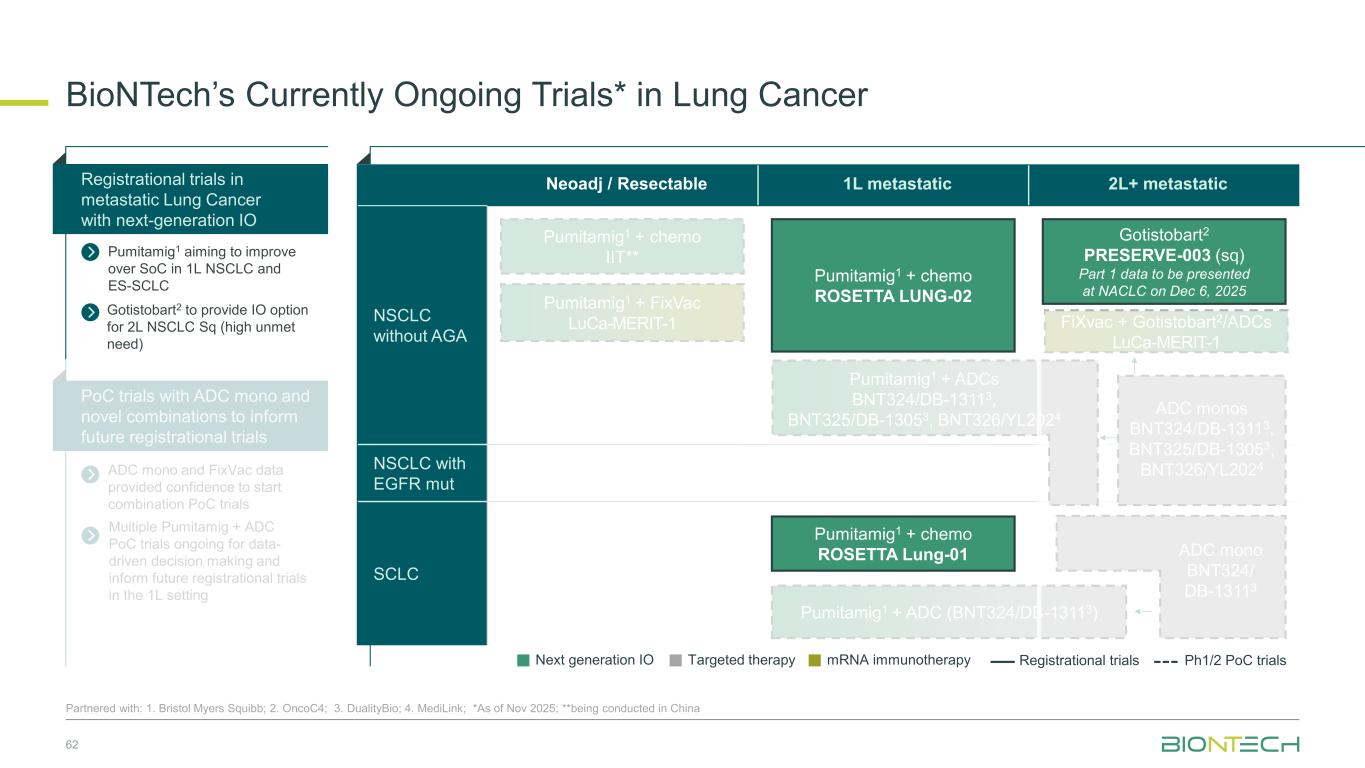This screenshot has width=1365, height=768.
Task: Click the Pumitamig + chemo IIT box
Action: point(622,246)
